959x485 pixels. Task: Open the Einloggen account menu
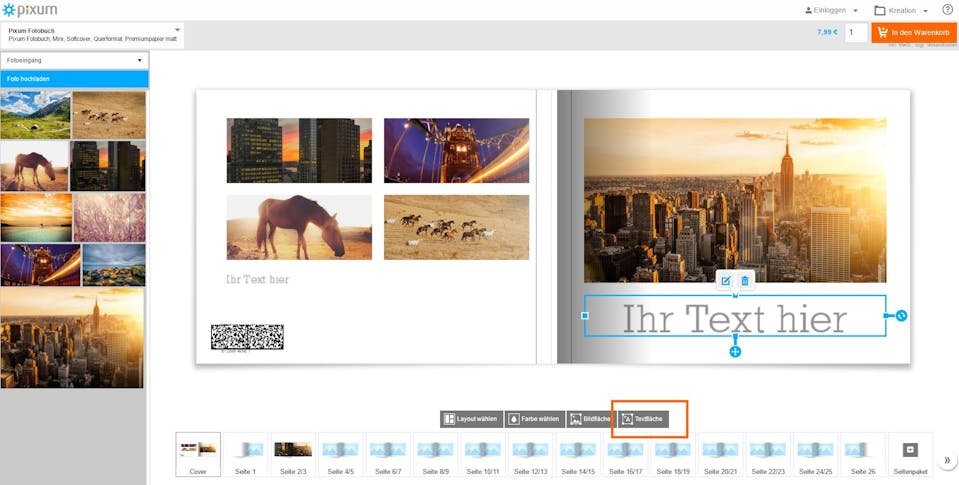click(x=831, y=10)
